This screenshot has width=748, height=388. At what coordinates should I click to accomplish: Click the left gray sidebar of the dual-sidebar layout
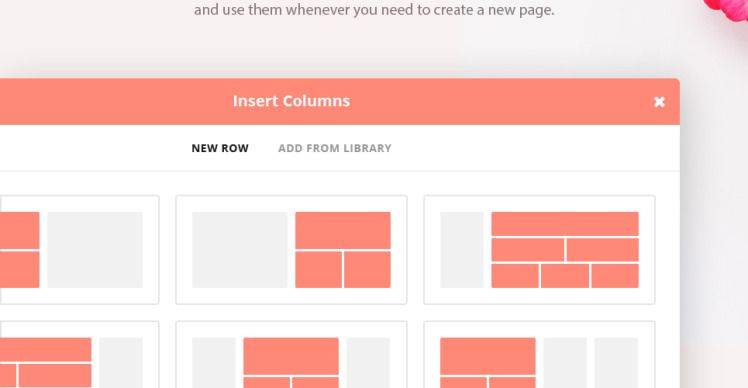tap(214, 363)
